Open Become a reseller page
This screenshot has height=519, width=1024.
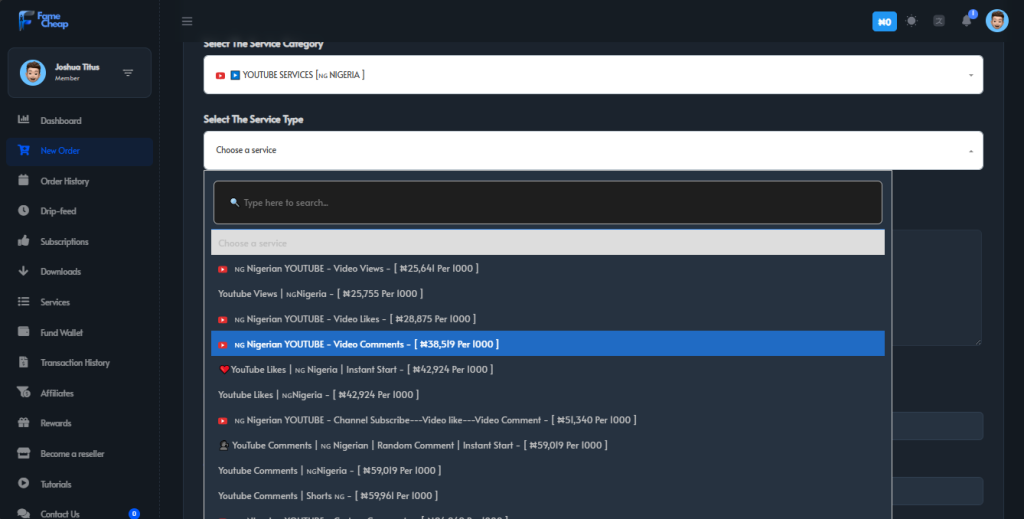pyautogui.click(x=72, y=454)
